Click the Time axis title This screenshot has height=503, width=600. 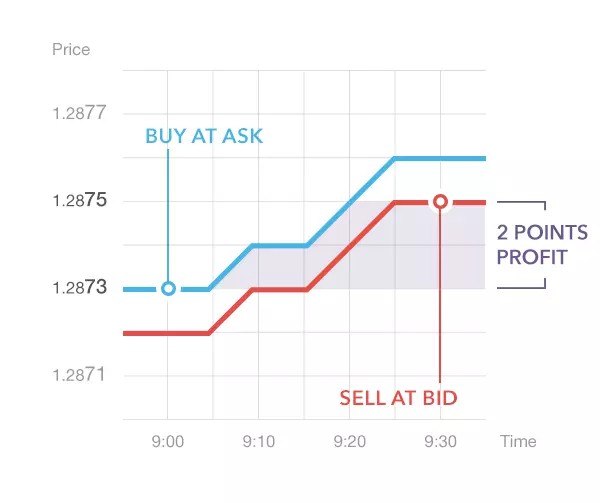[518, 441]
